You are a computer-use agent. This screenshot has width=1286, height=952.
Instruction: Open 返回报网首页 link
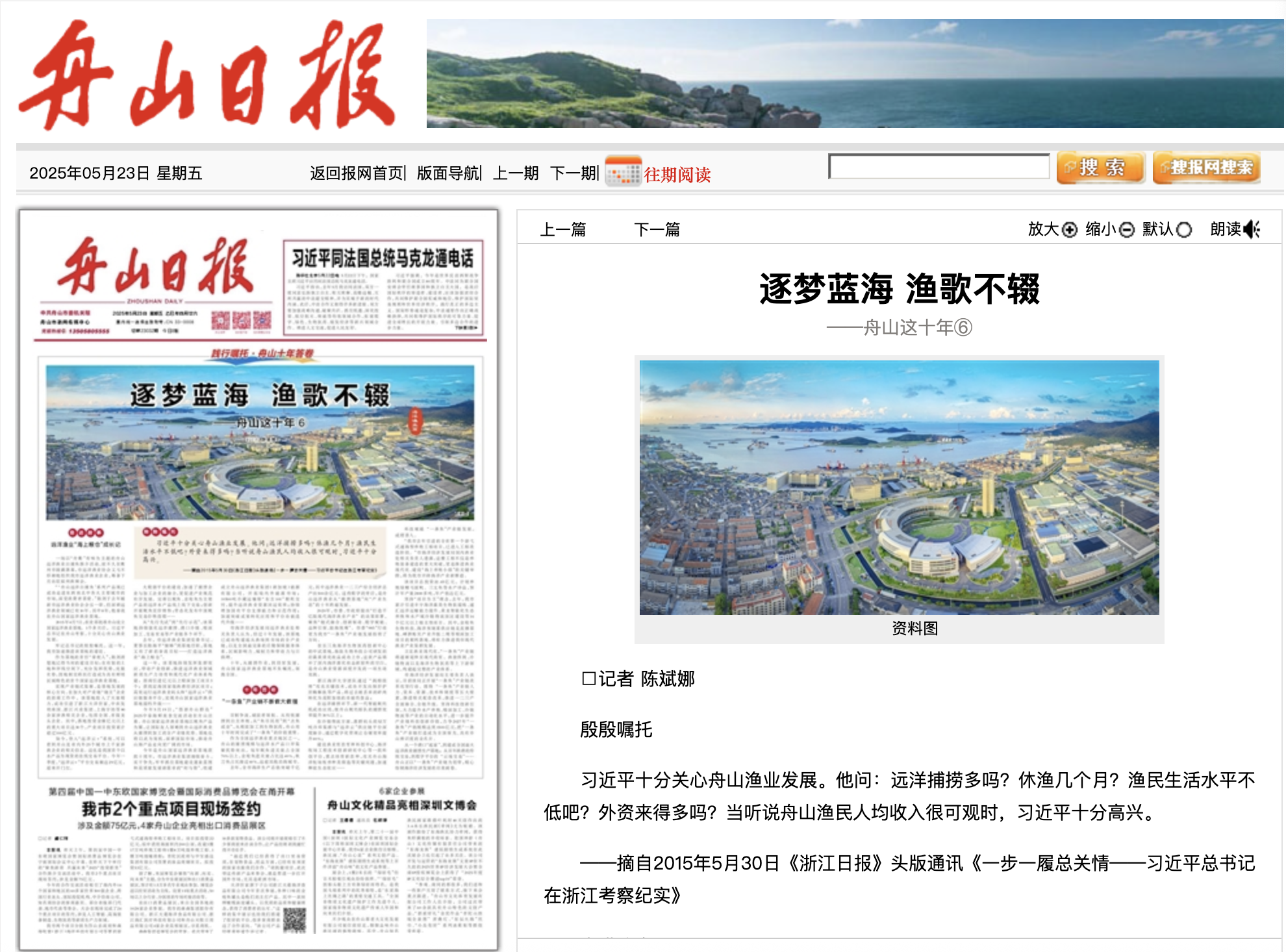[x=356, y=173]
